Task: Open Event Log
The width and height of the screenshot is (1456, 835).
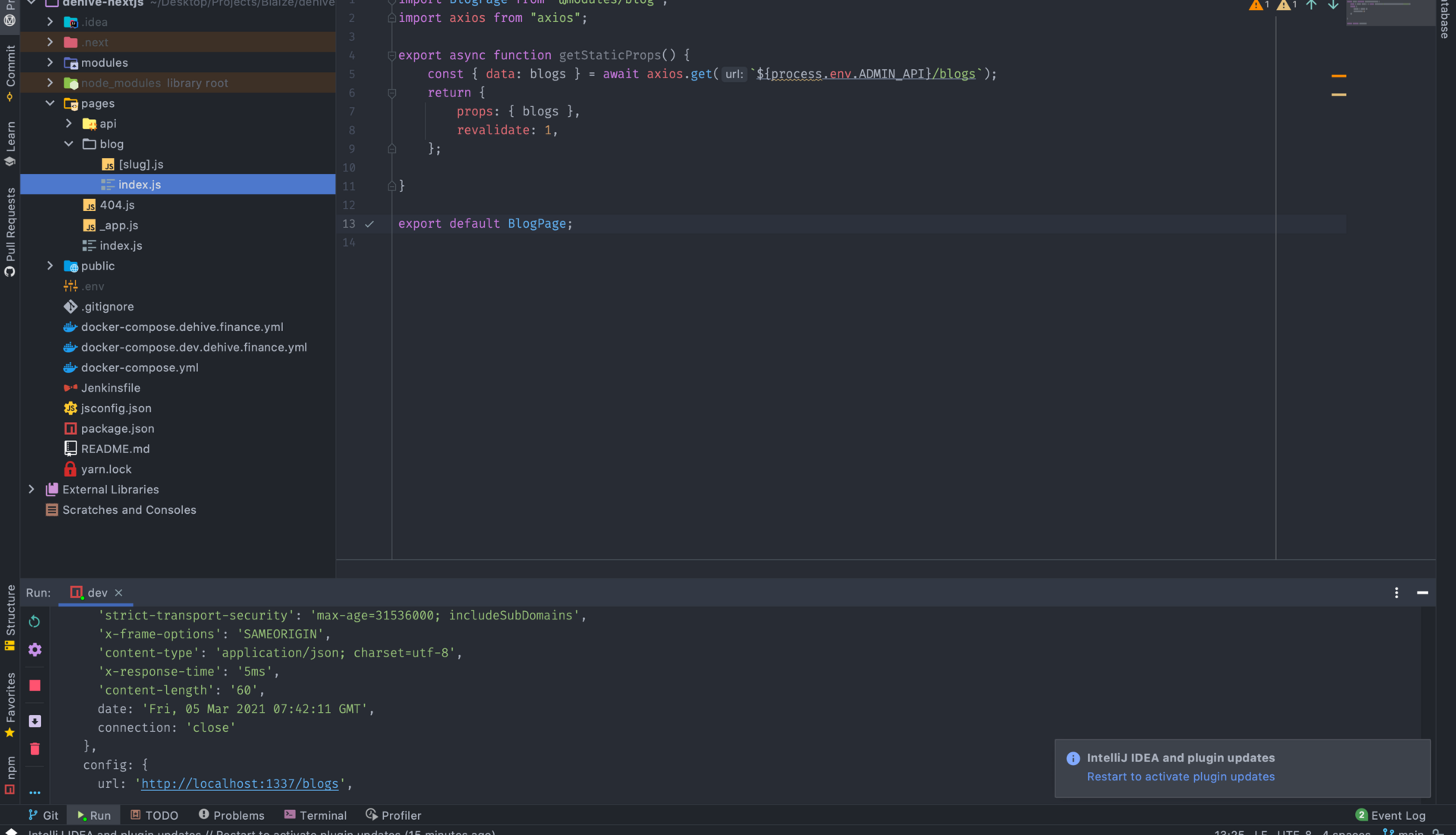Action: click(1390, 815)
